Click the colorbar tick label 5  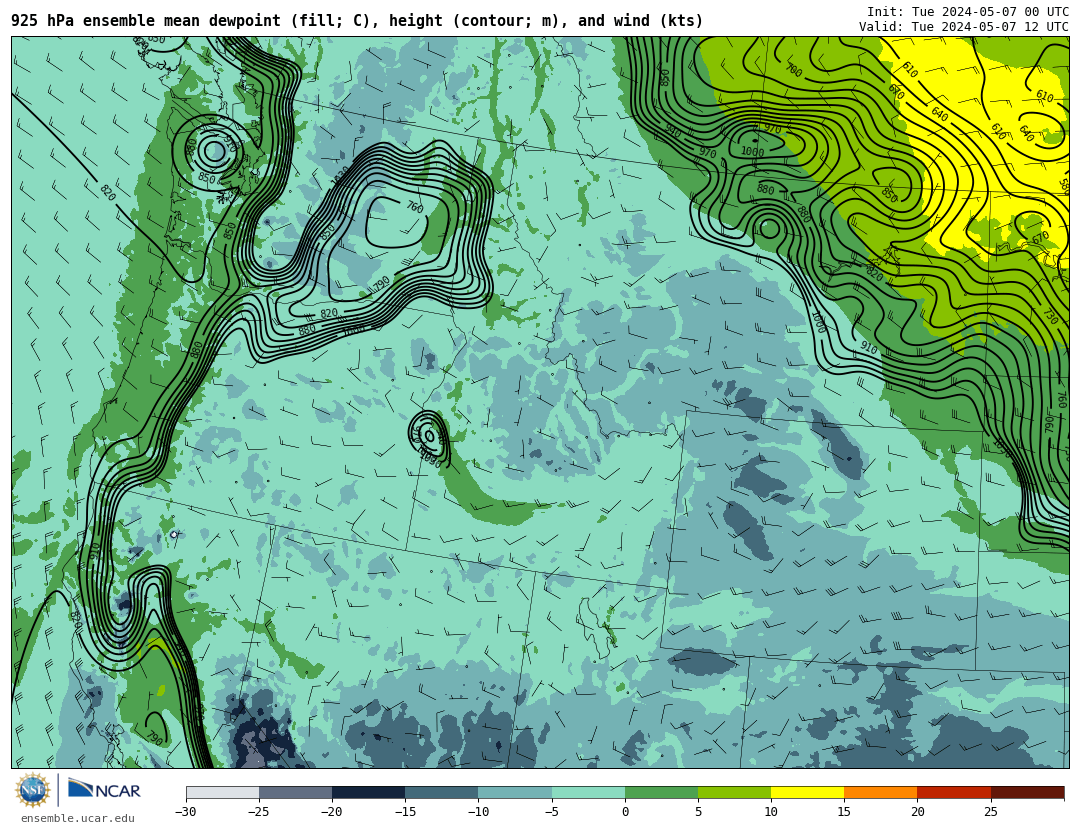point(698,812)
